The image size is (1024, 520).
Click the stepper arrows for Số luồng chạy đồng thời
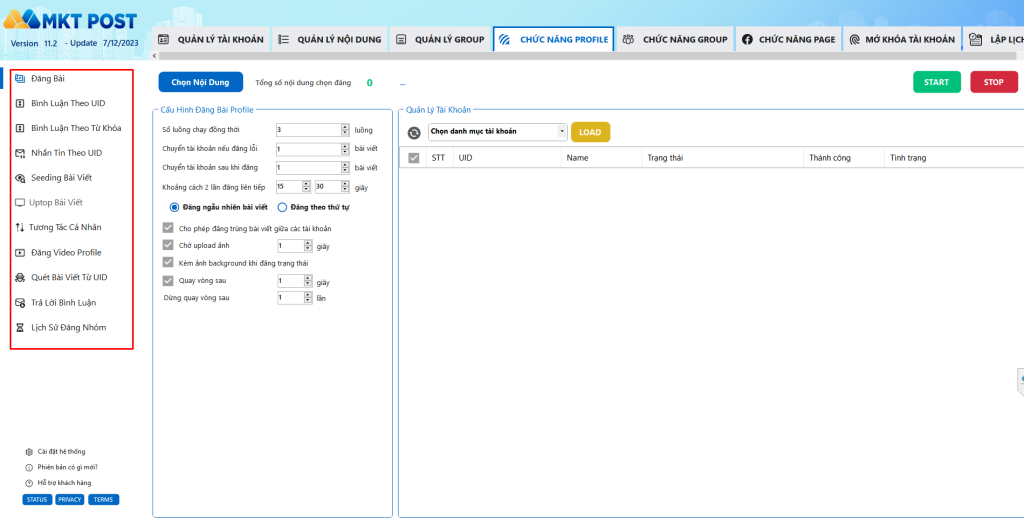pos(345,130)
